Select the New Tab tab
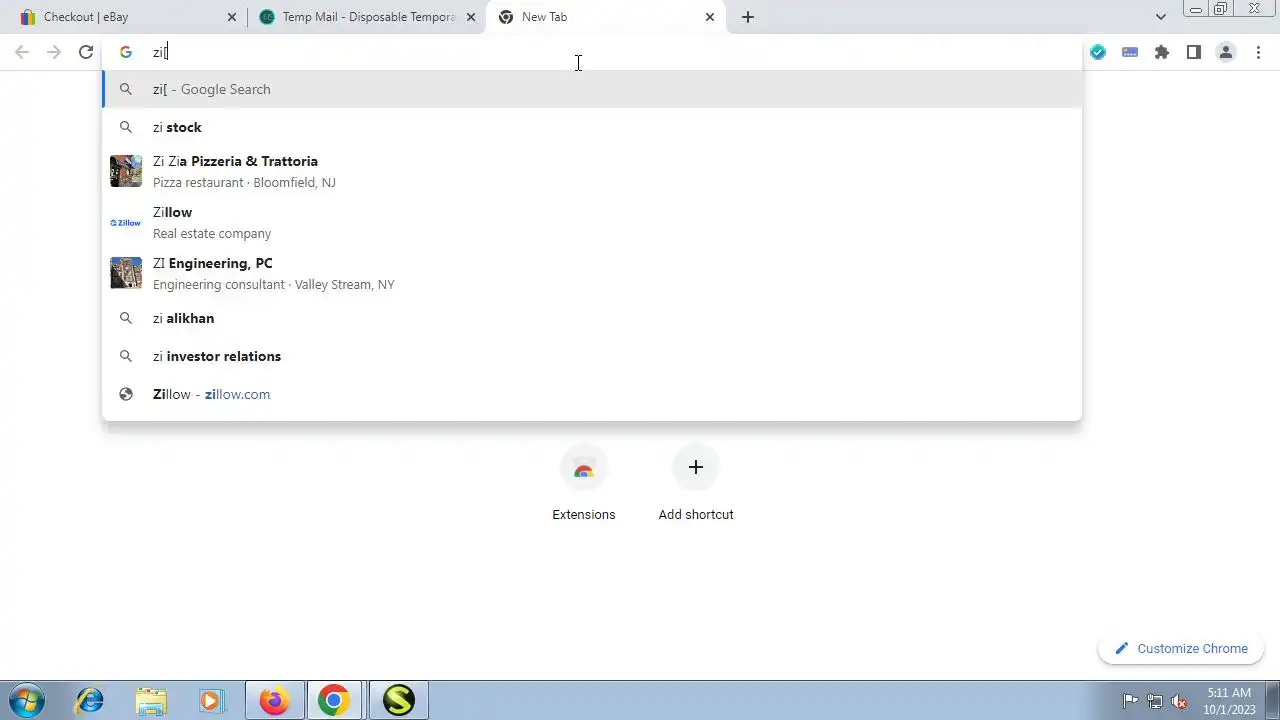 (605, 17)
